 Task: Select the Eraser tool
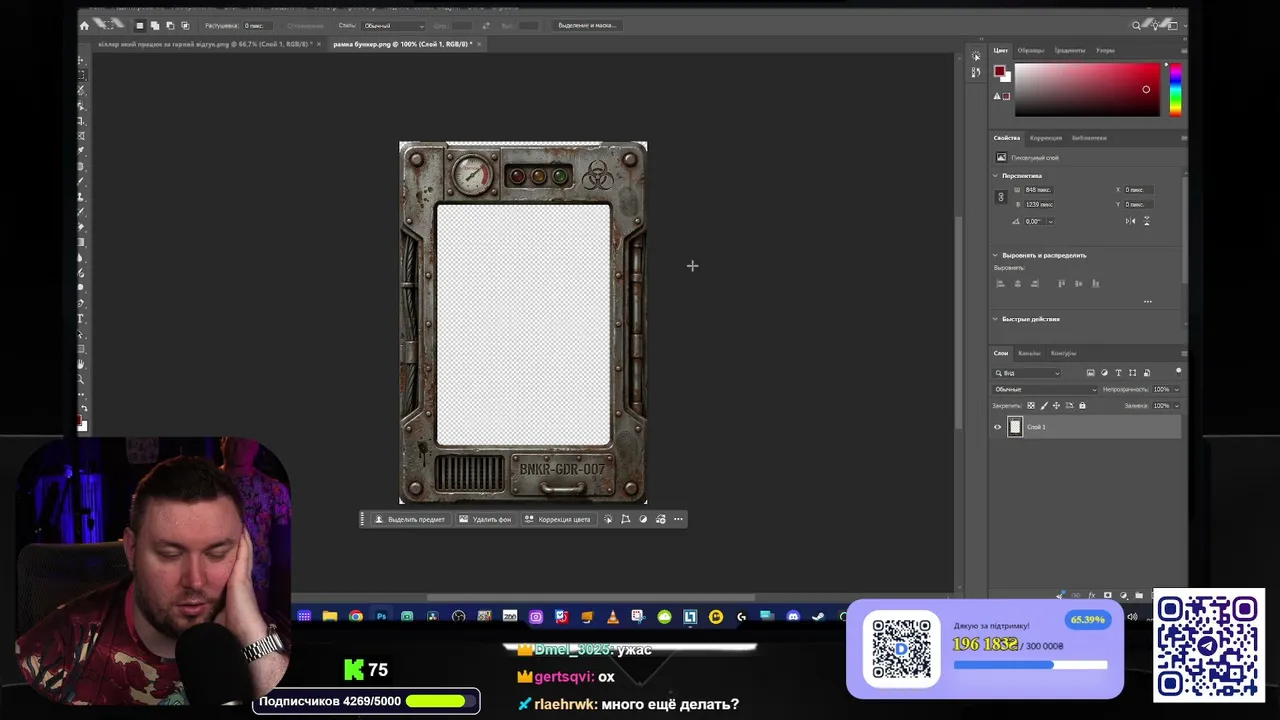click(82, 227)
